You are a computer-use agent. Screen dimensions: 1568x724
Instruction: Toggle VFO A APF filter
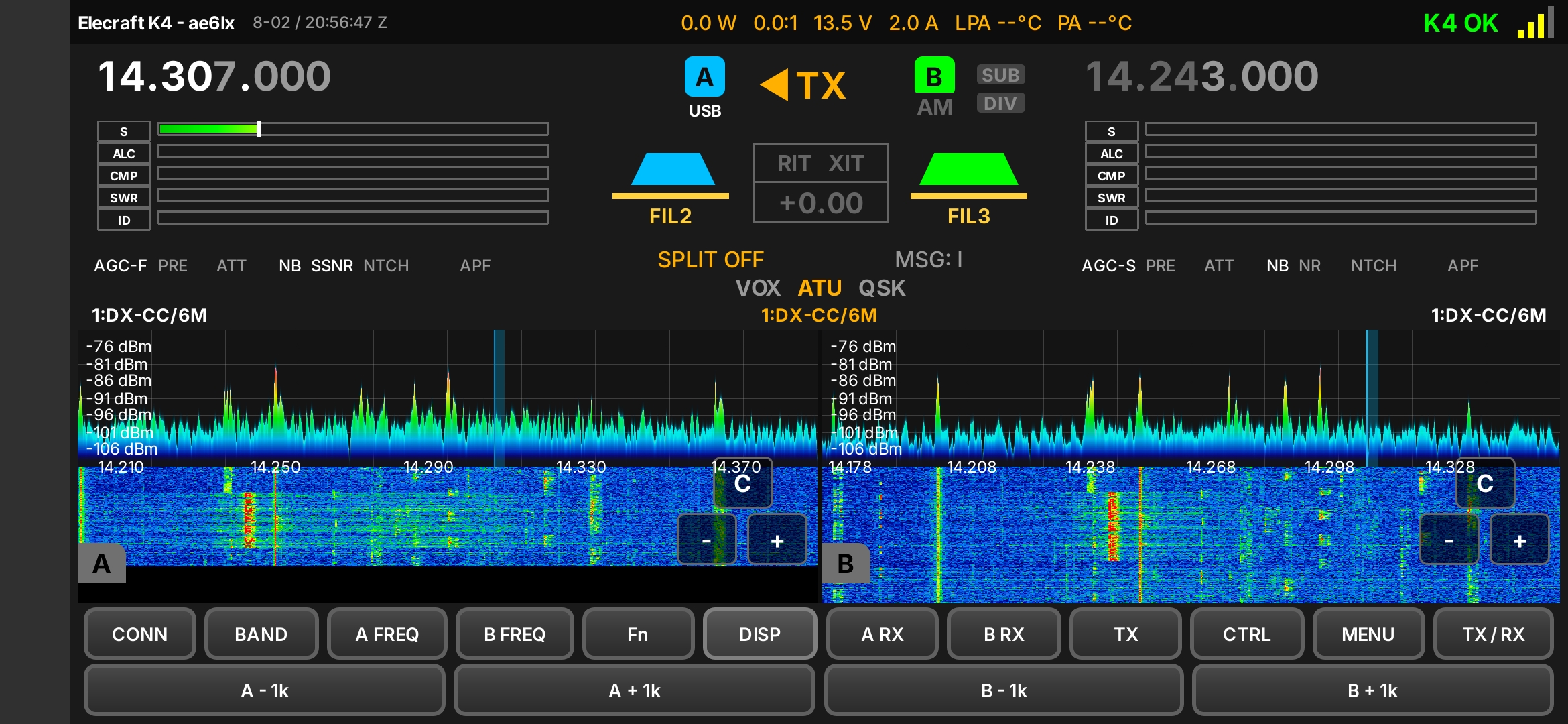(475, 266)
